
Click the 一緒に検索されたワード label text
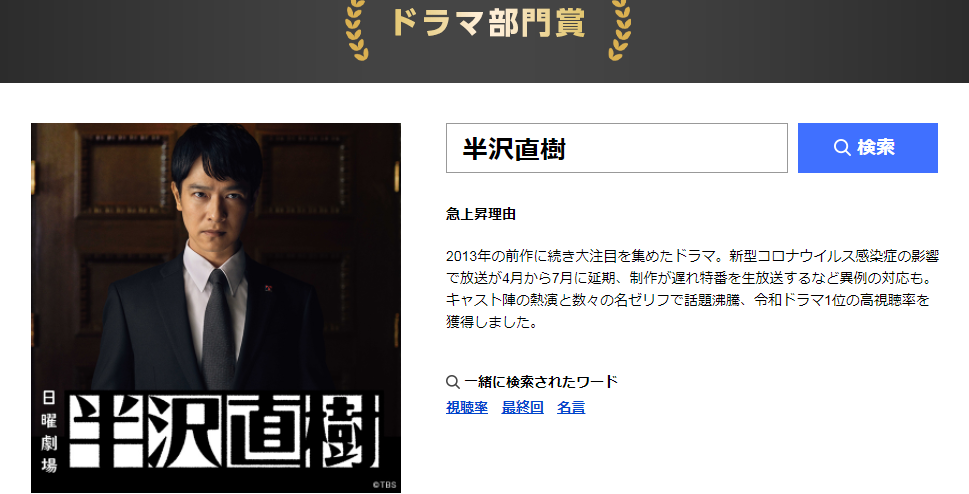(x=541, y=382)
